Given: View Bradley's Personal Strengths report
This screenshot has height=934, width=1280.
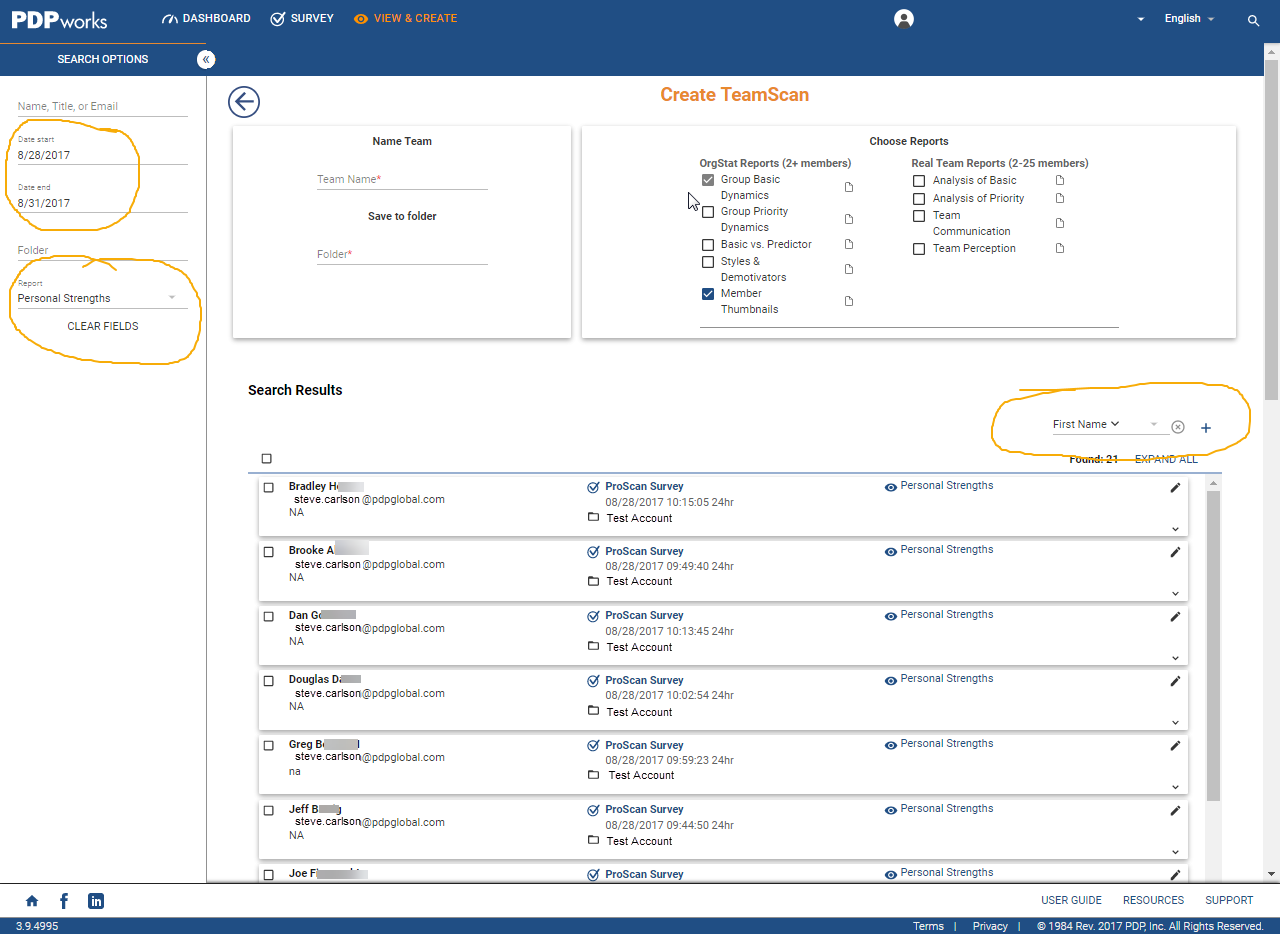Looking at the screenshot, I should point(939,486).
